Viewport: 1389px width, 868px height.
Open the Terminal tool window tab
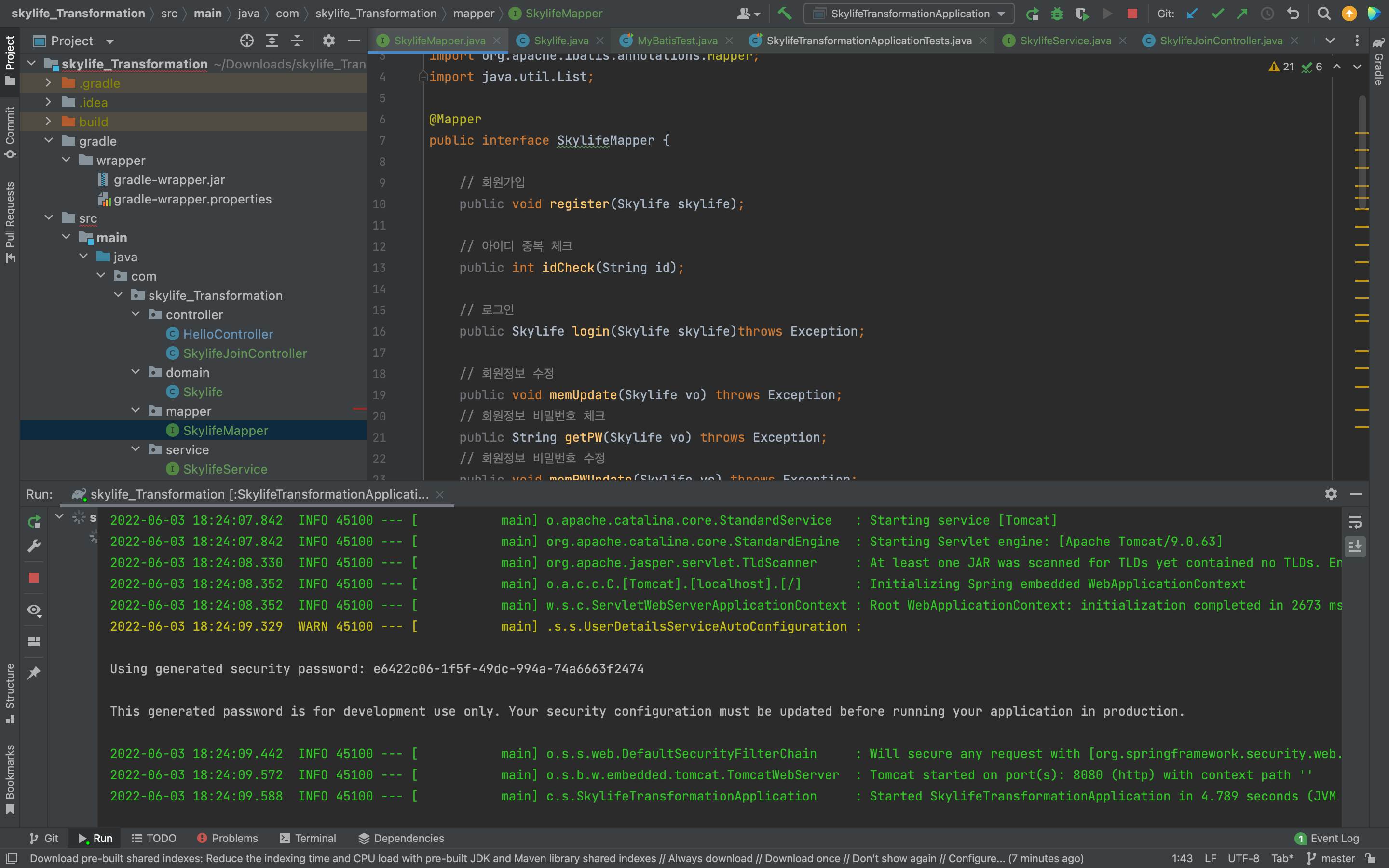point(308,838)
